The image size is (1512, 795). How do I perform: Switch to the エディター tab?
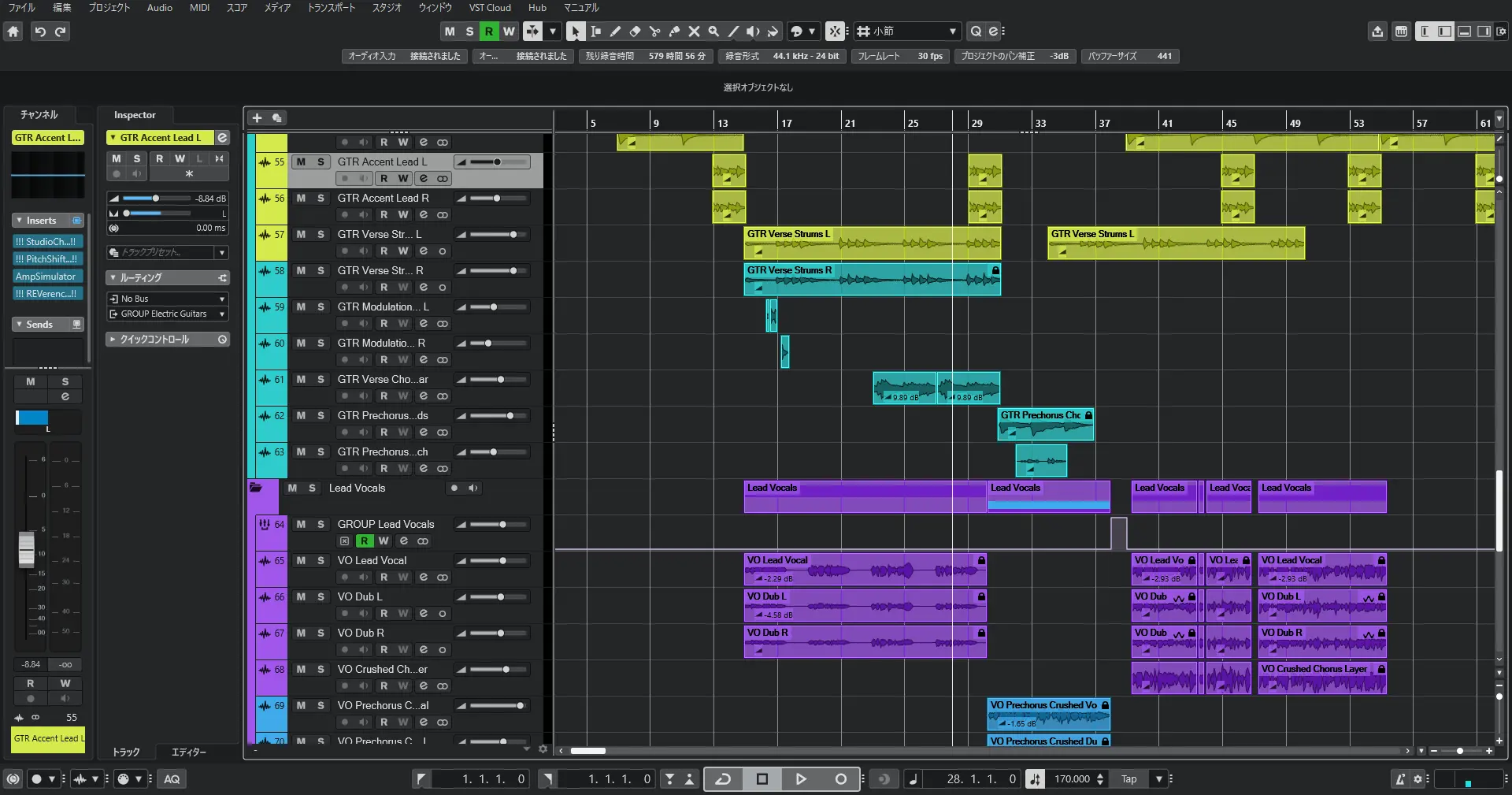point(188,752)
